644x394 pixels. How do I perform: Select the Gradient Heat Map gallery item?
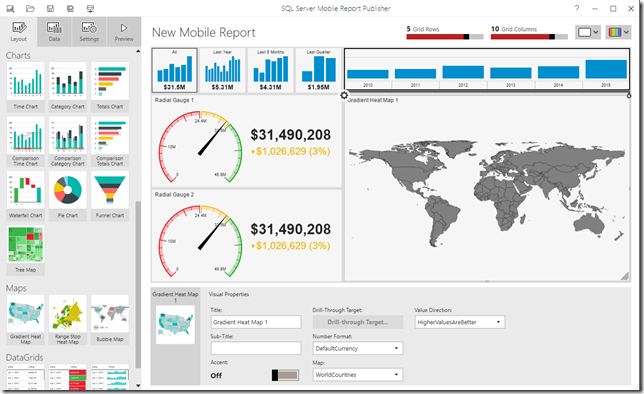[25, 320]
